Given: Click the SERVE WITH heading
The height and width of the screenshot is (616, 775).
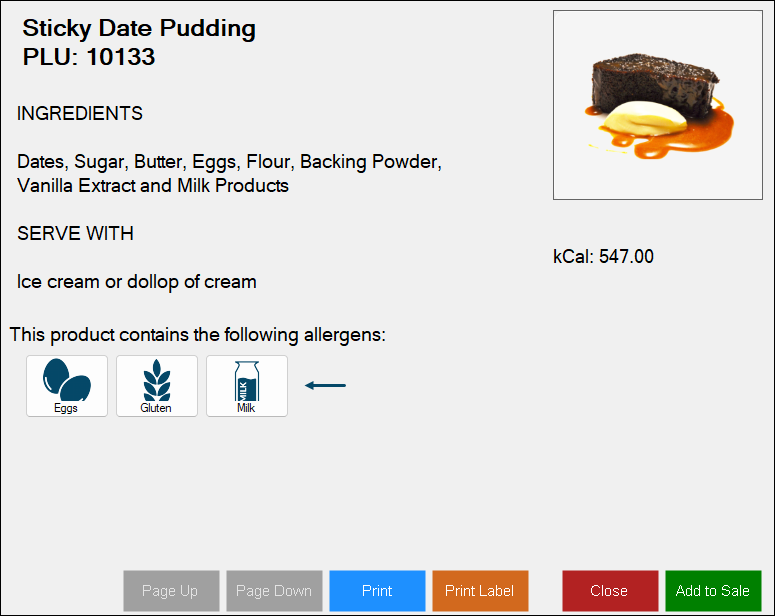Looking at the screenshot, I should [x=75, y=233].
